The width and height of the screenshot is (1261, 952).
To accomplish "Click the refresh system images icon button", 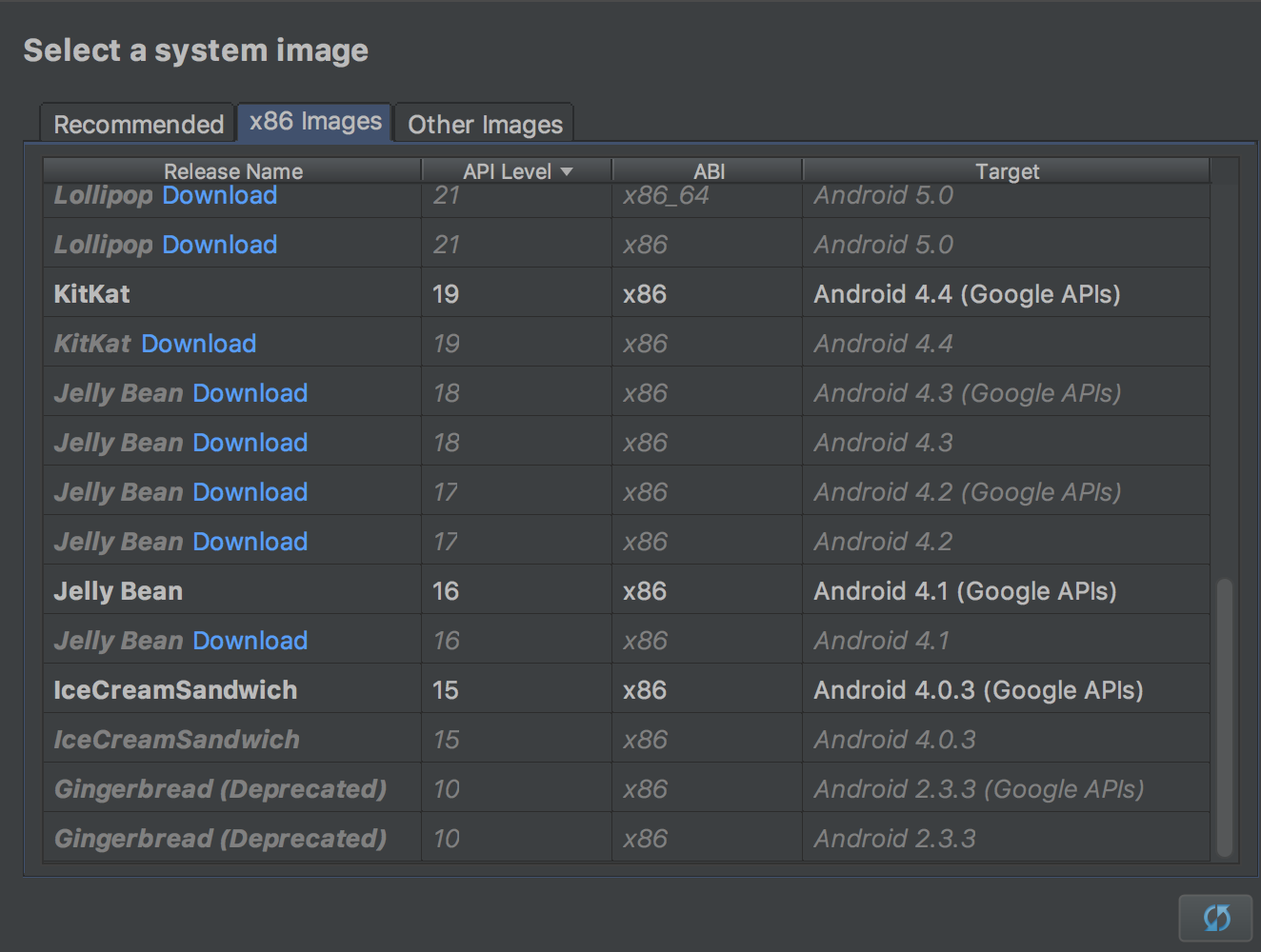I will pyautogui.click(x=1215, y=918).
